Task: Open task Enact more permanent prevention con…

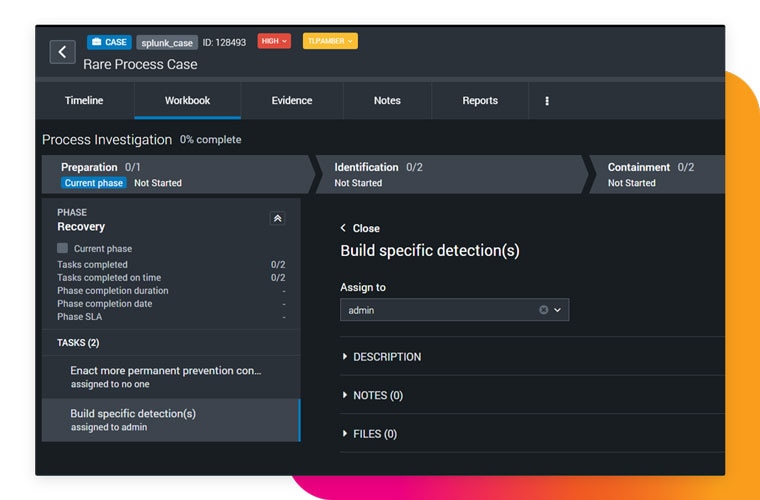Action: pyautogui.click(x=171, y=377)
